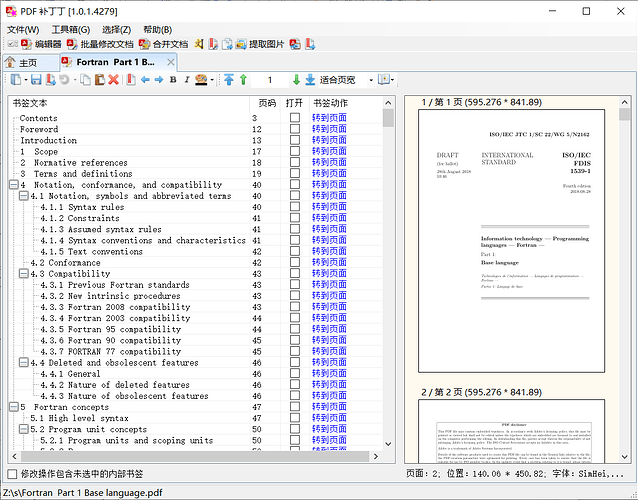Open the bookmark color palette icon

point(201,80)
